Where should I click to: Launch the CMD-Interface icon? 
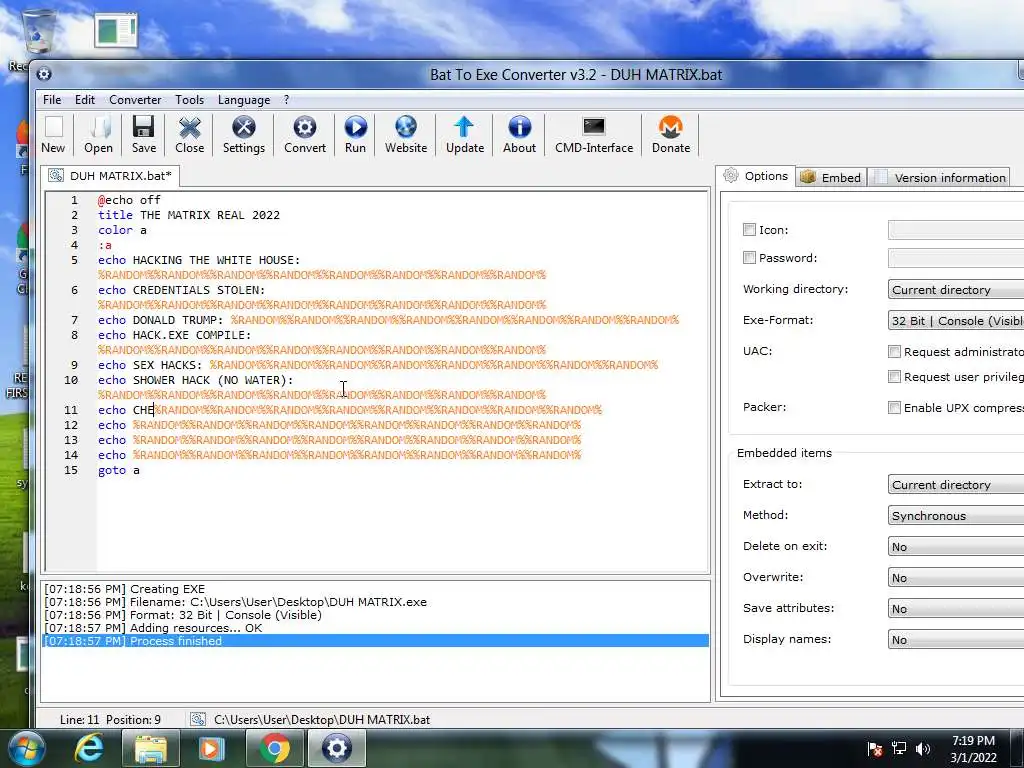click(594, 135)
